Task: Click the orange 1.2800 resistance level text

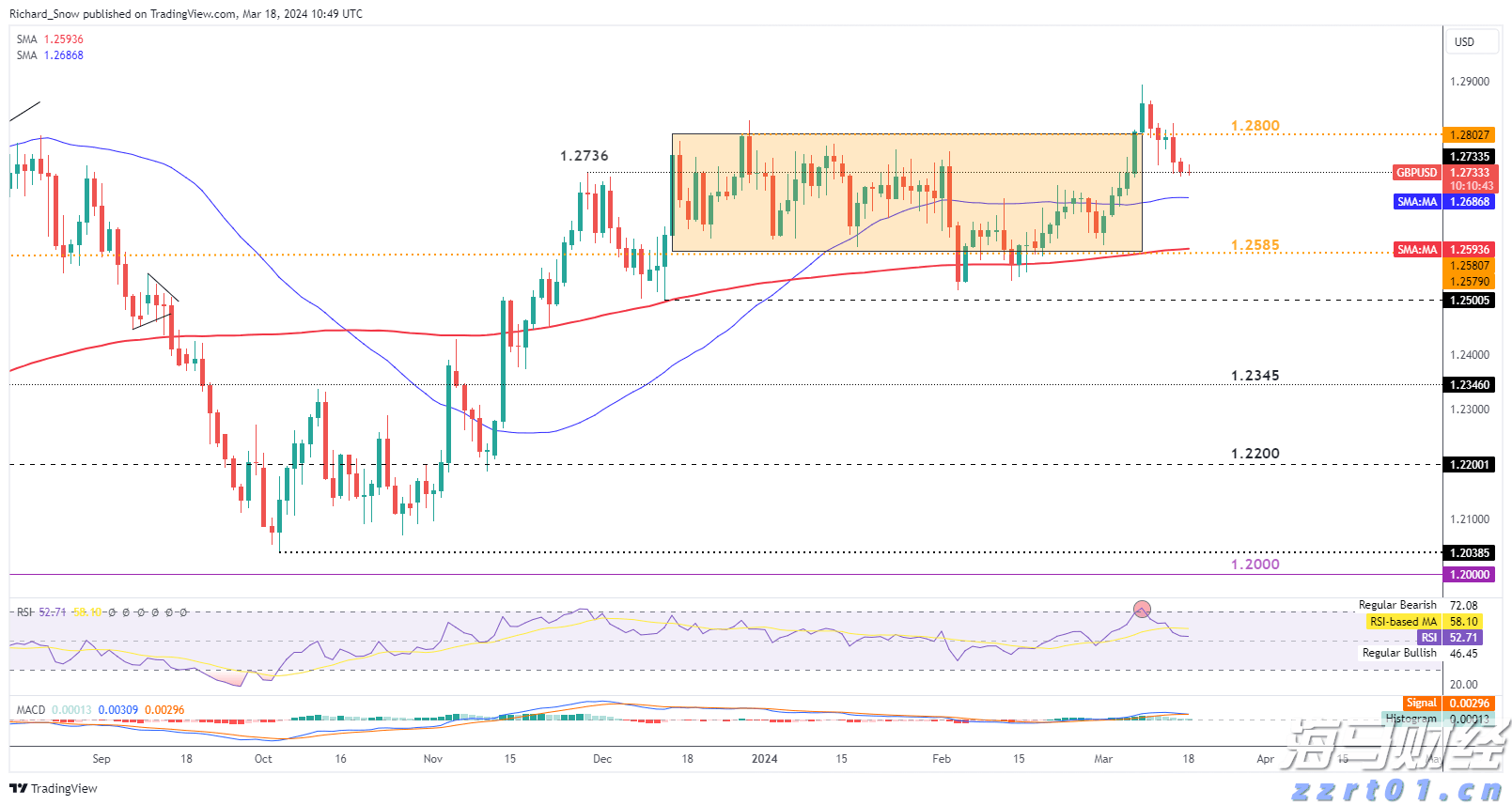Action: 1255,126
